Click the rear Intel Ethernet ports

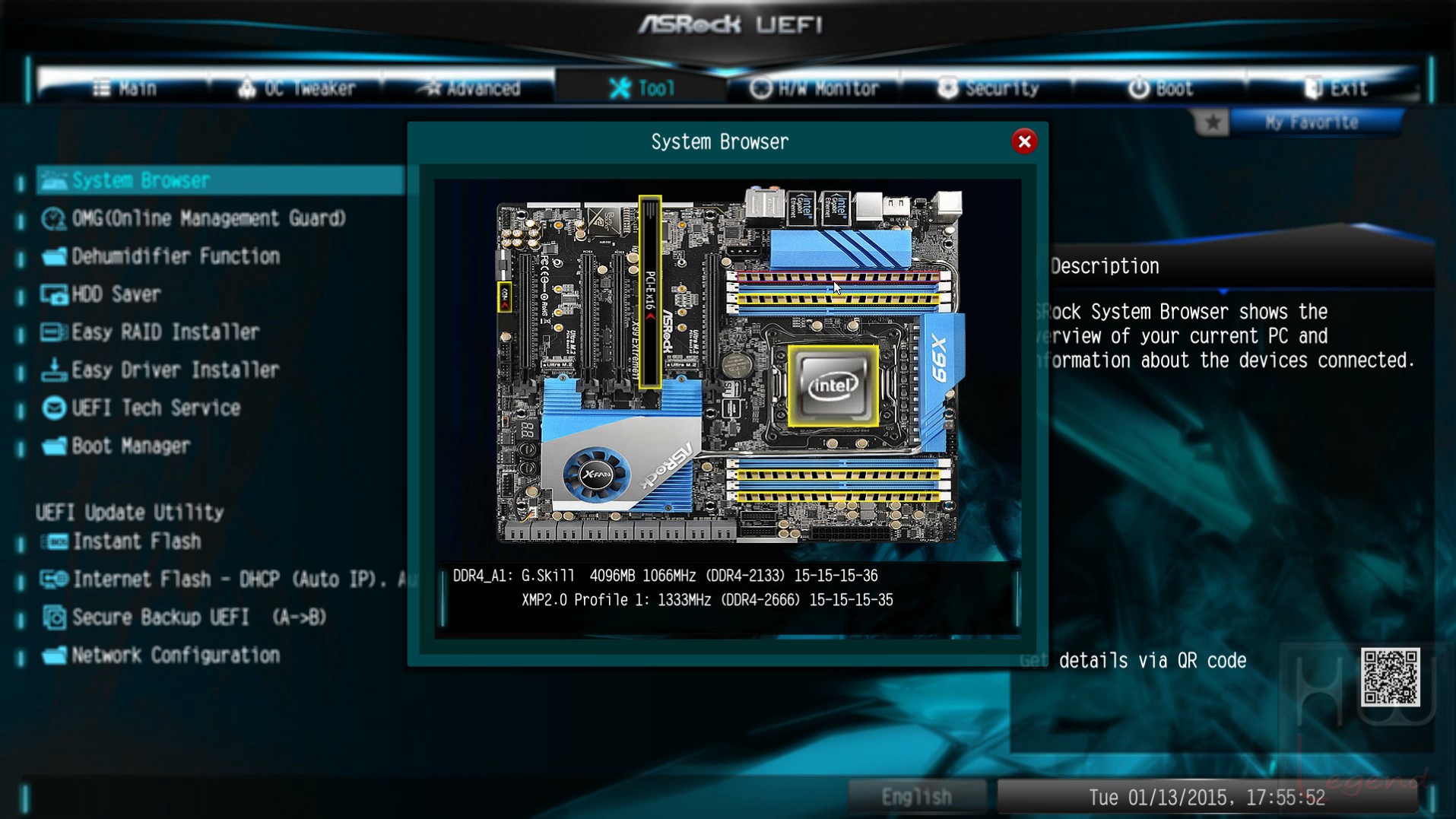pyautogui.click(x=819, y=208)
